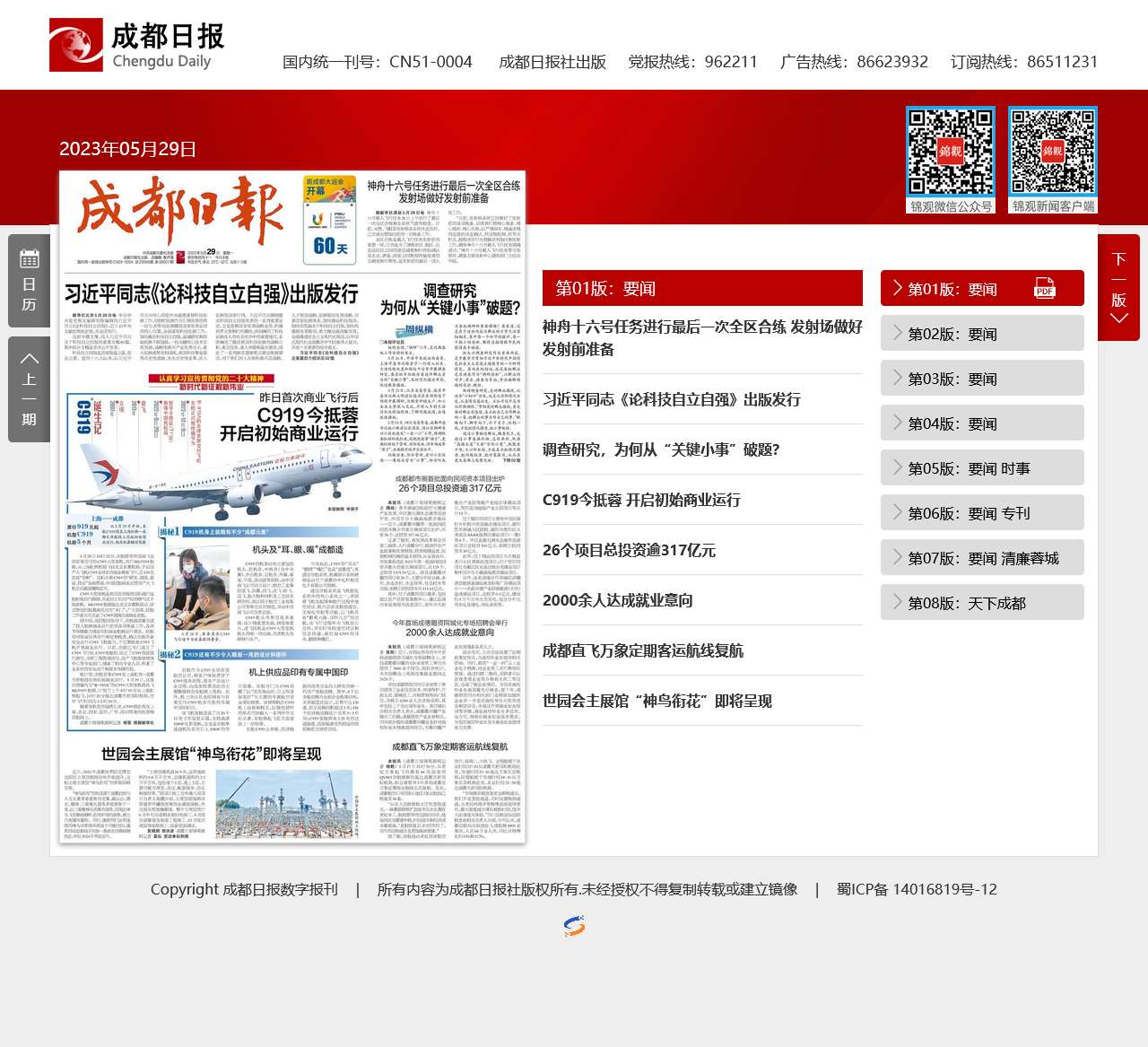Click 广告热线: 86623932 text
1148x1047 pixels.
click(854, 62)
